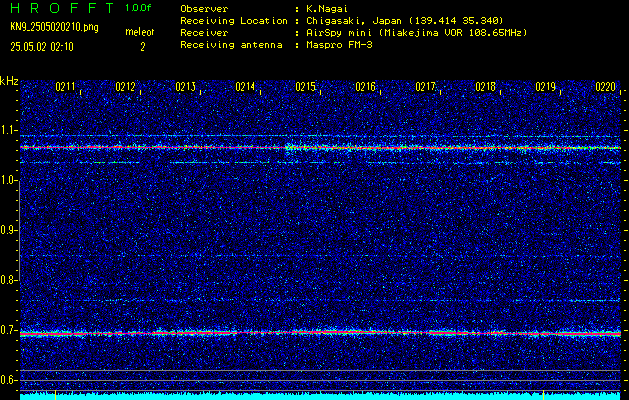Image resolution: width=629 pixels, height=400 pixels.
Task: Click the 0.7 frequency axis label
Action: pyautogui.click(x=8, y=330)
